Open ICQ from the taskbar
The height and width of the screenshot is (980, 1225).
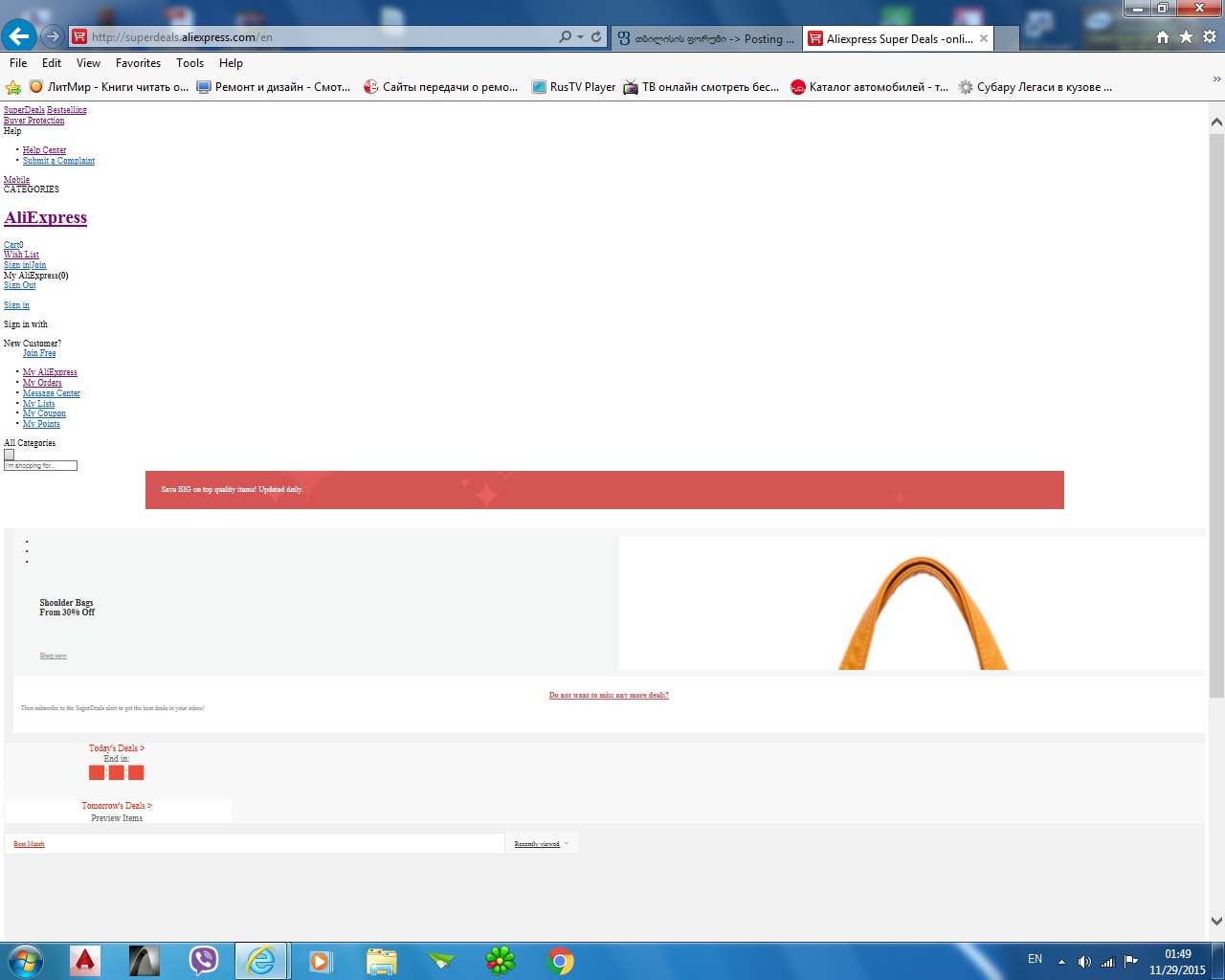point(501,961)
